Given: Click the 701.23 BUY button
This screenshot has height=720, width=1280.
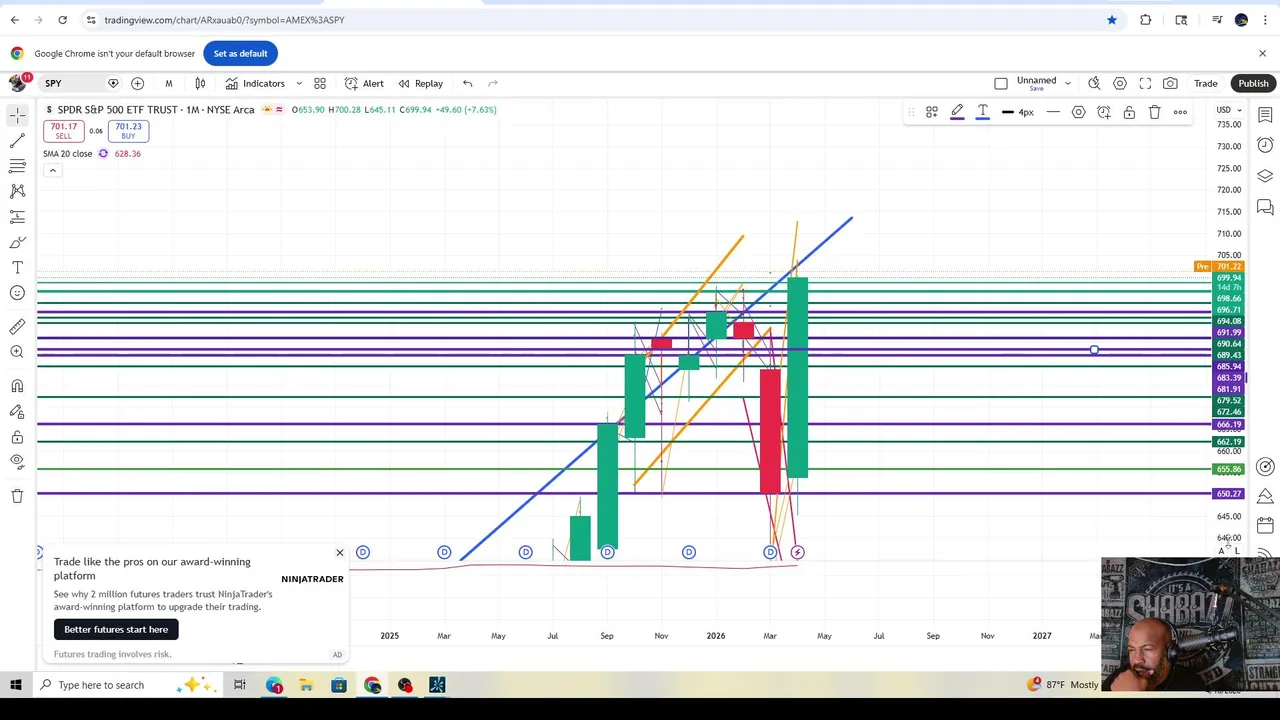Looking at the screenshot, I should click(128, 131).
